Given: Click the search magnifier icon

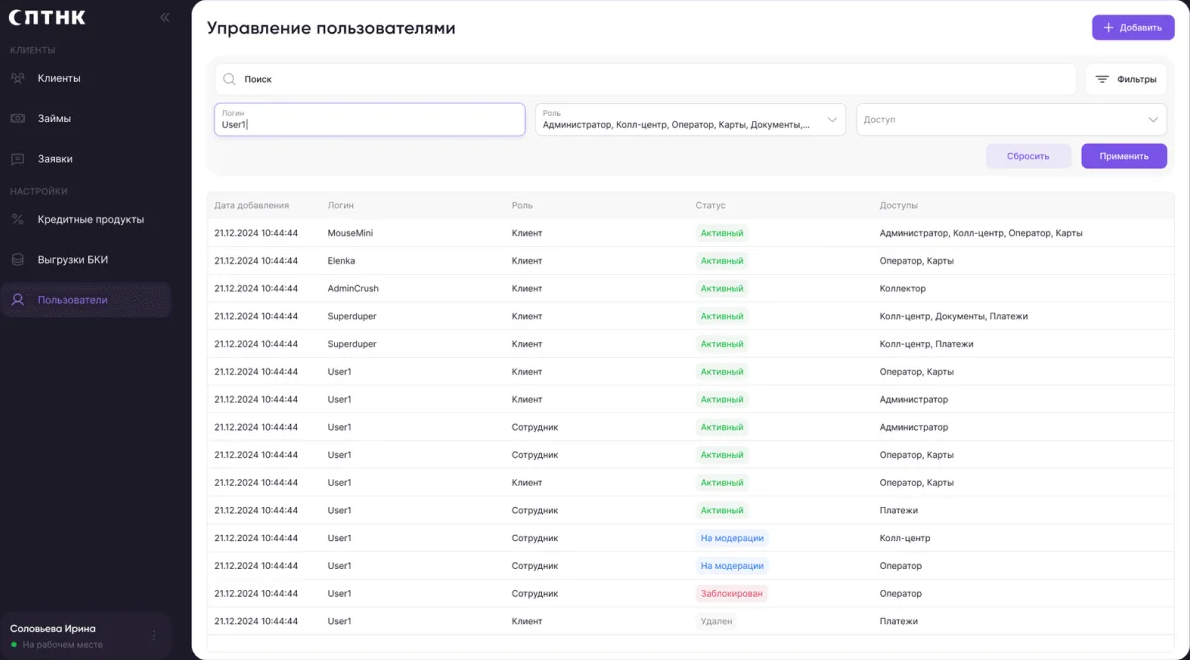Looking at the screenshot, I should click(x=229, y=79).
